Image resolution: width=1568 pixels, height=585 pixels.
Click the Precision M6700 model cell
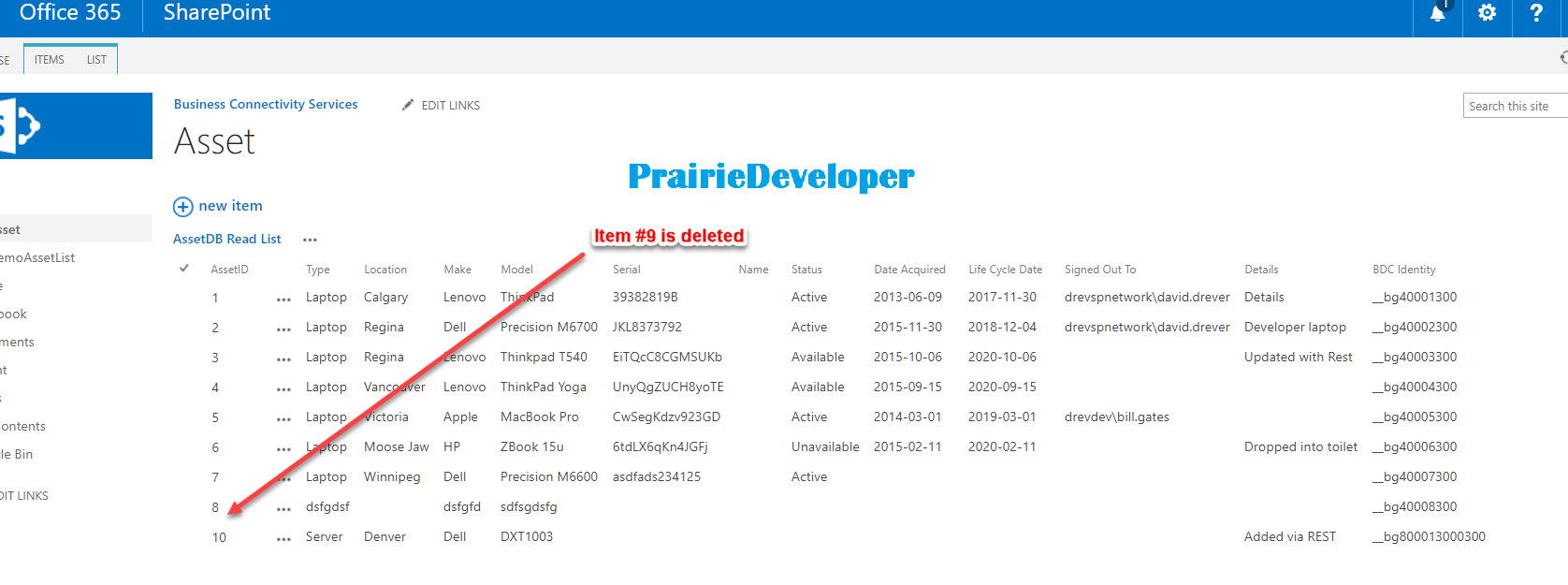pos(549,327)
